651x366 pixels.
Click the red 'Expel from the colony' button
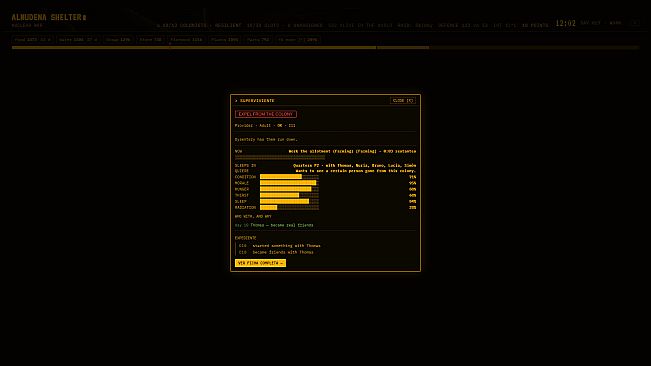pos(266,114)
